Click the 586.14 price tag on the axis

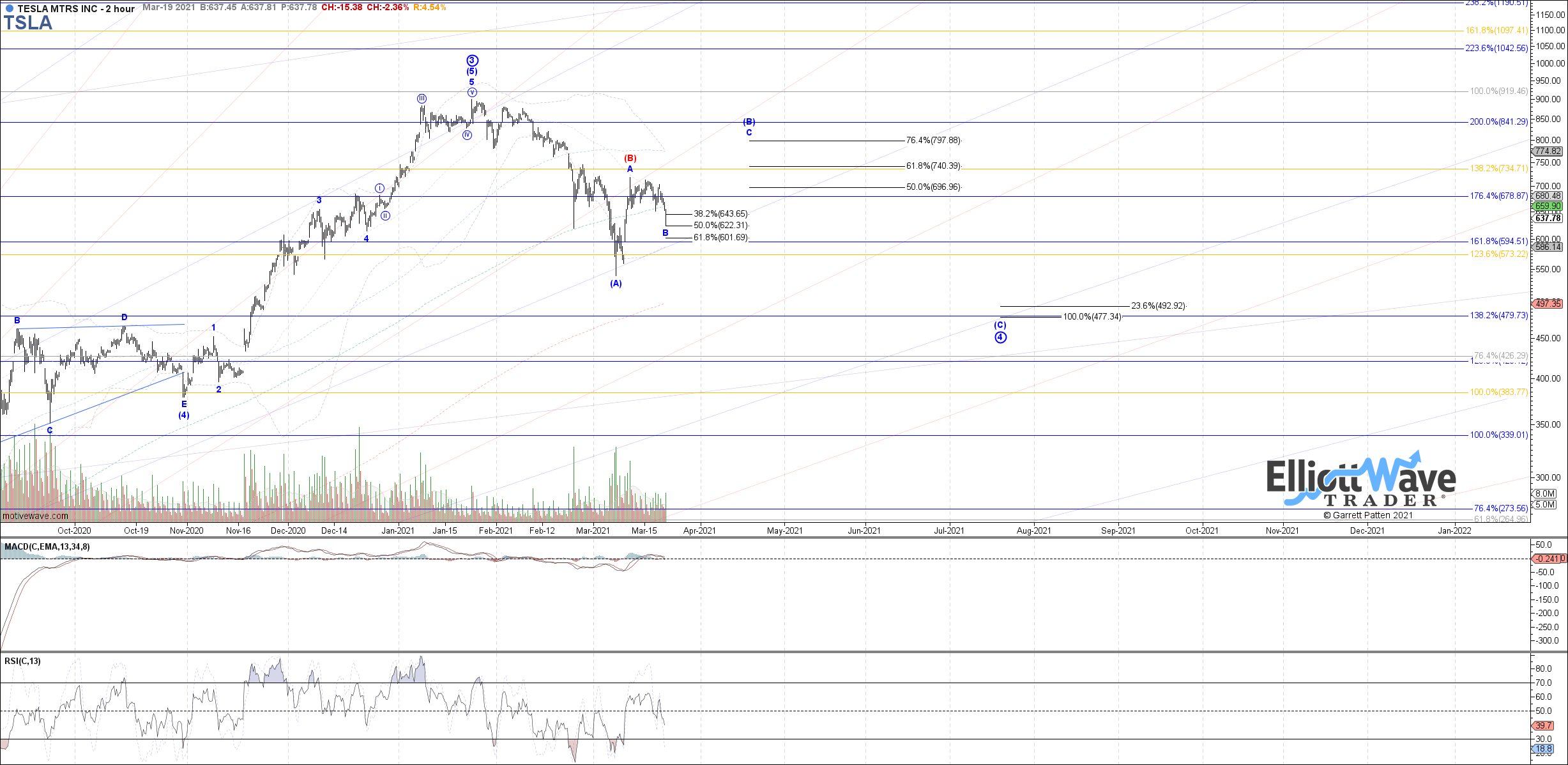click(1548, 247)
